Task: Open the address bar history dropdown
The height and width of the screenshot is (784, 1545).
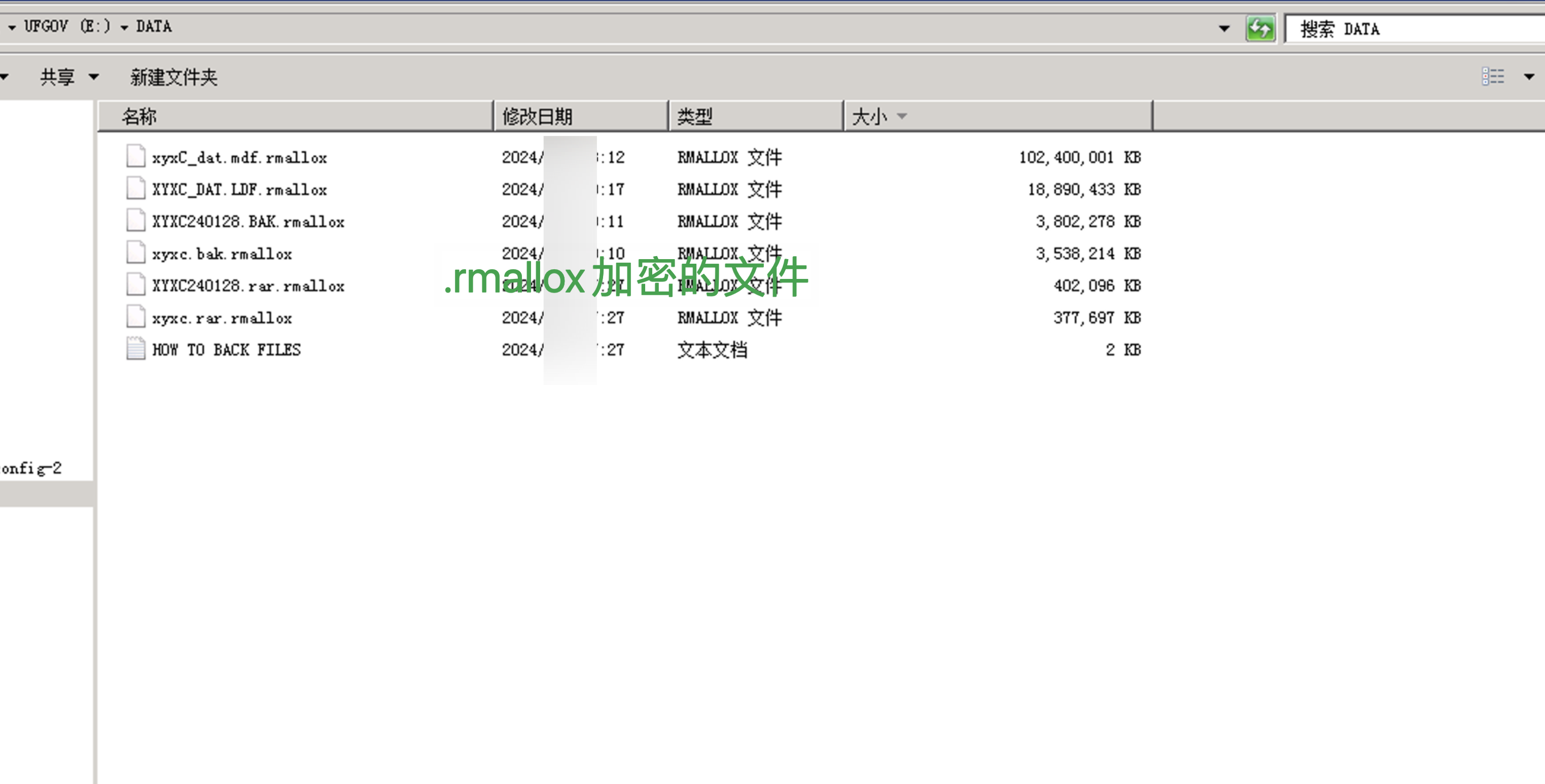Action: [1224, 28]
